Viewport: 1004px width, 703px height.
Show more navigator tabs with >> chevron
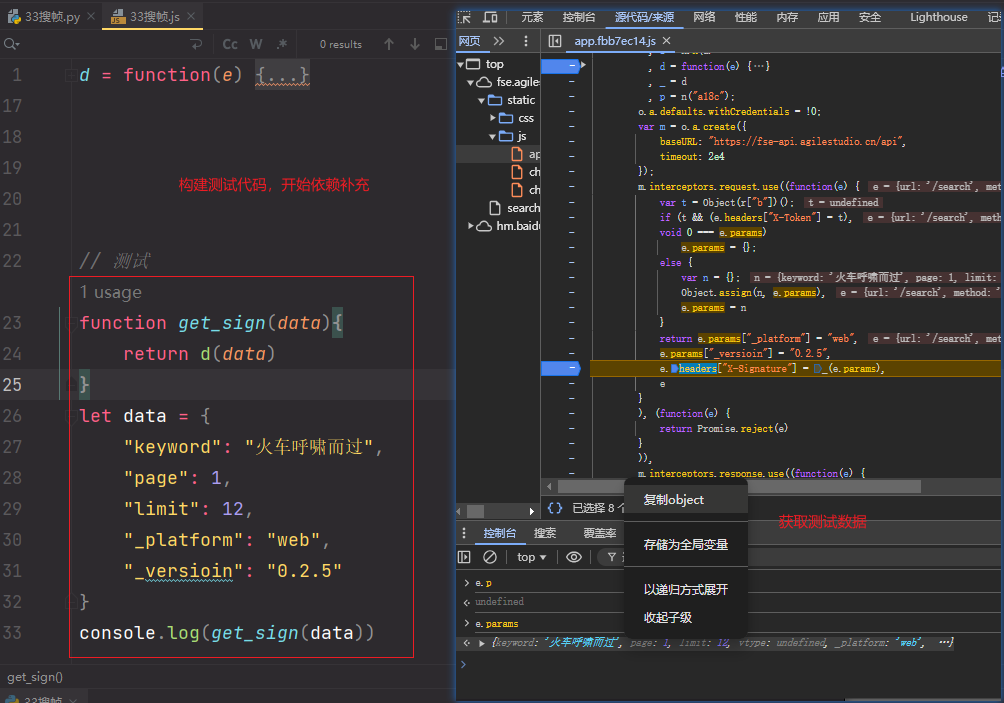coord(499,41)
